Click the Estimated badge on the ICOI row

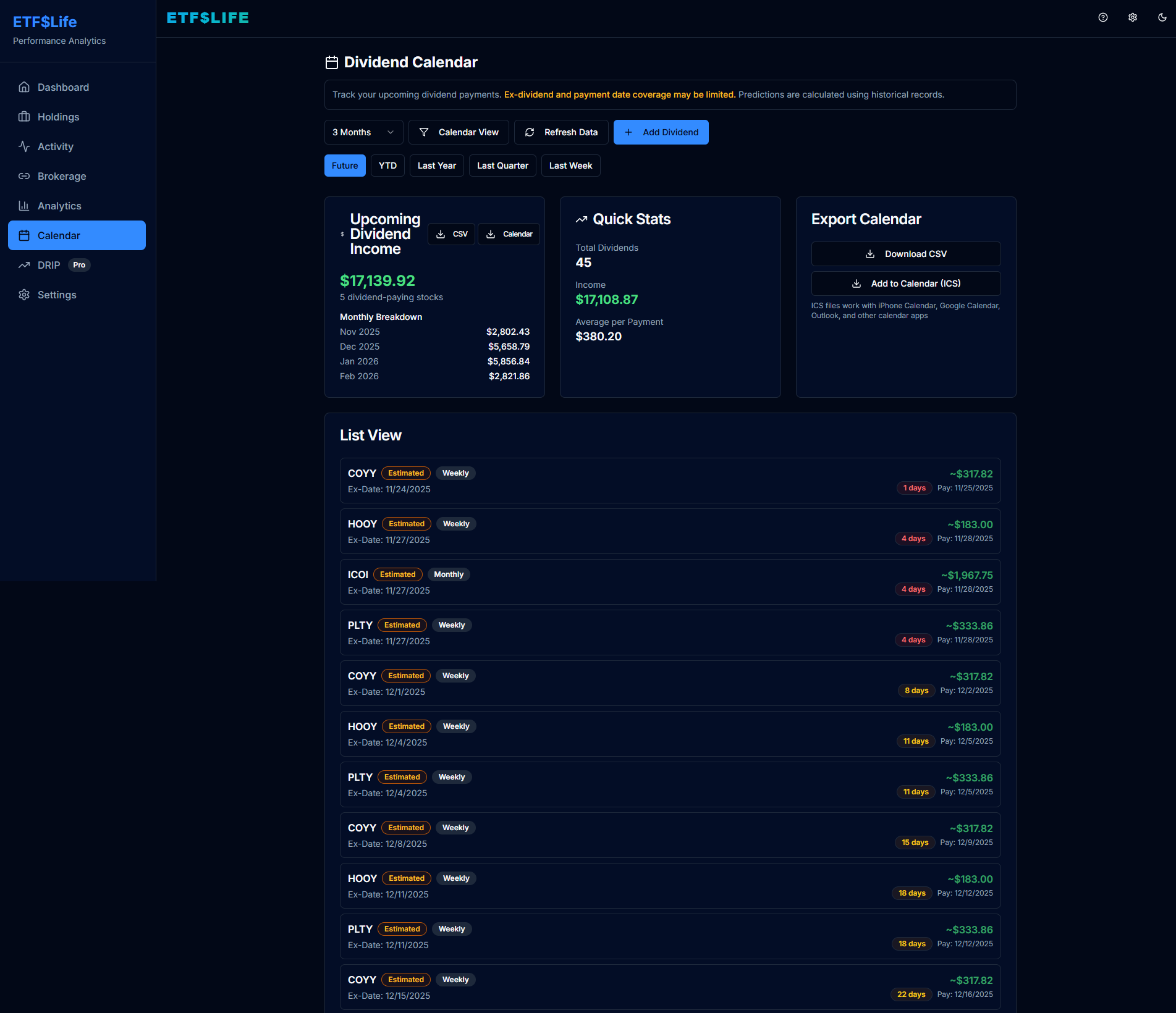398,574
